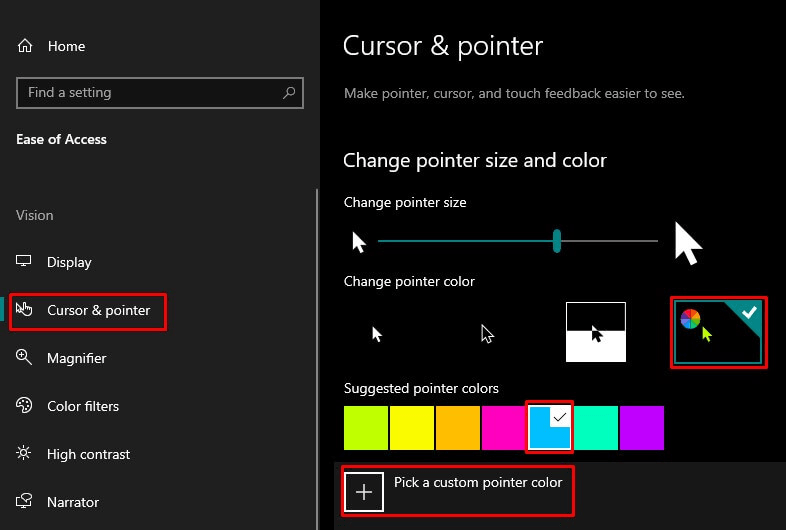This screenshot has width=786, height=530.
Task: Select the custom color pointer option
Action: click(718, 332)
